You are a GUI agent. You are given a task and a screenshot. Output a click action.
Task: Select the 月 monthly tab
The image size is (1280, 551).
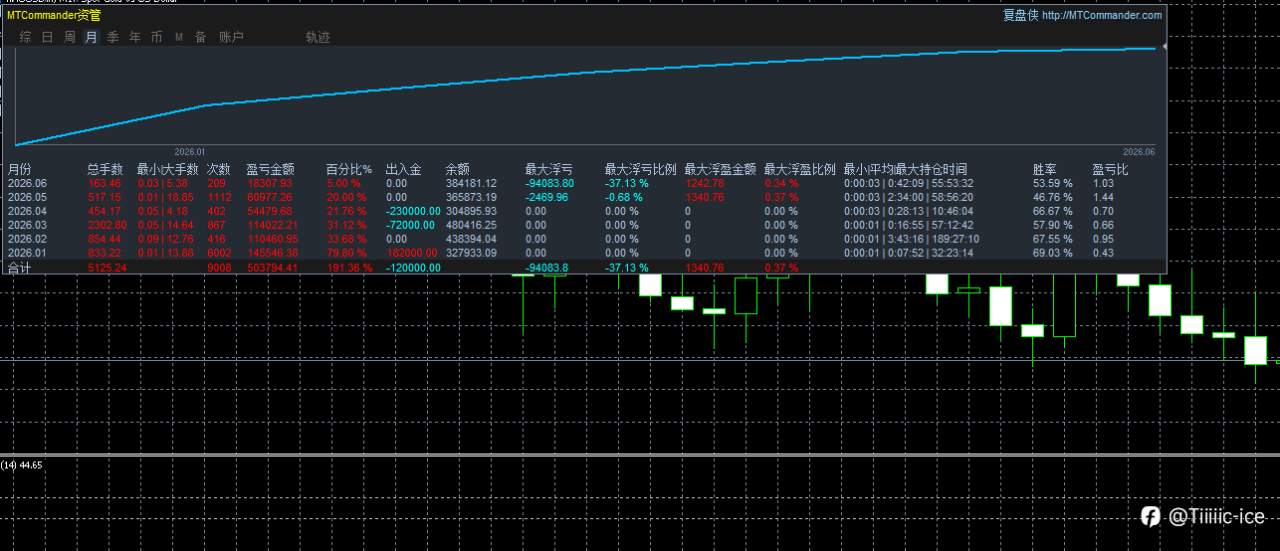pos(91,37)
